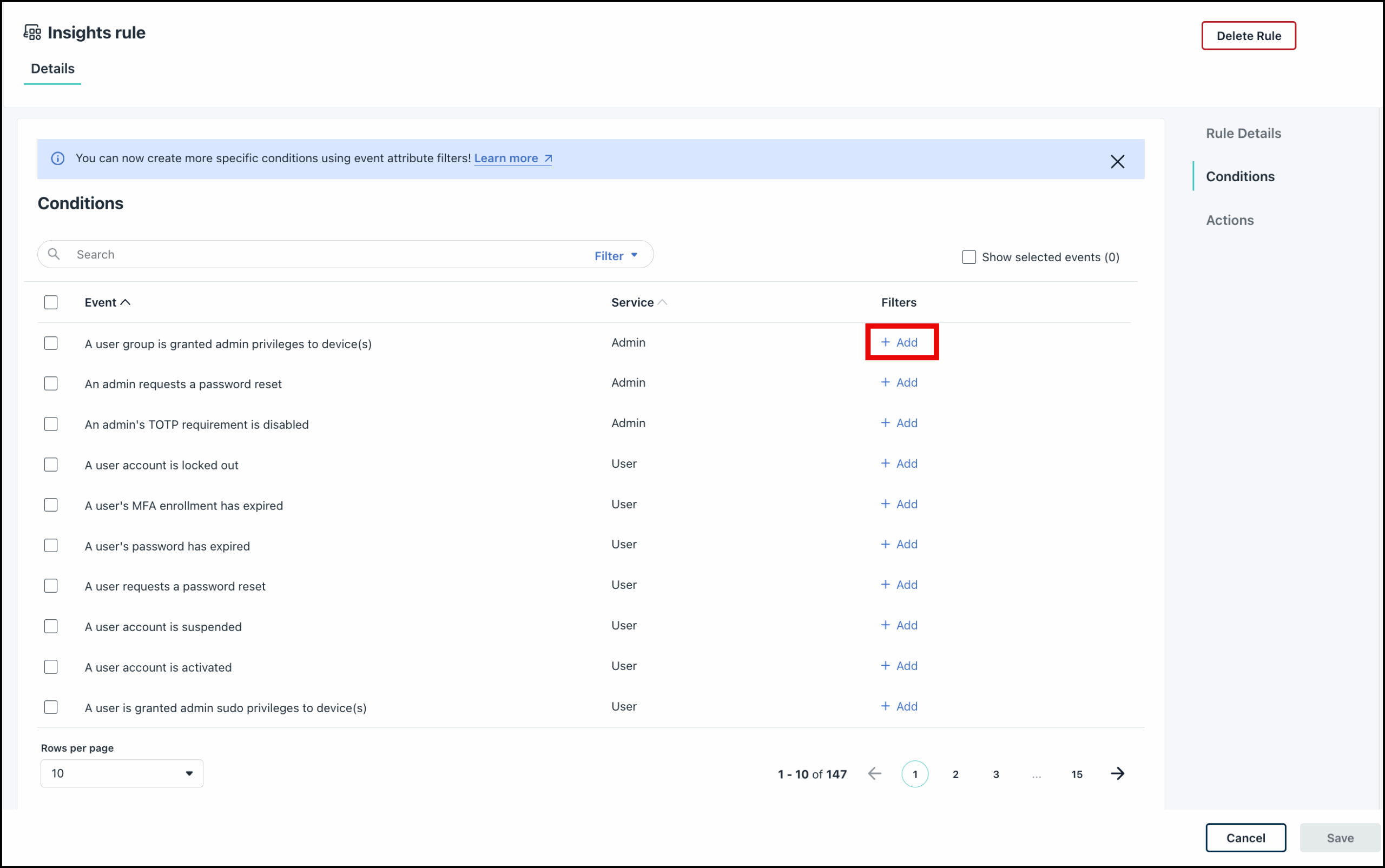1385x868 pixels.
Task: Check 'A user group is granted admin privileges' row
Action: click(51, 343)
